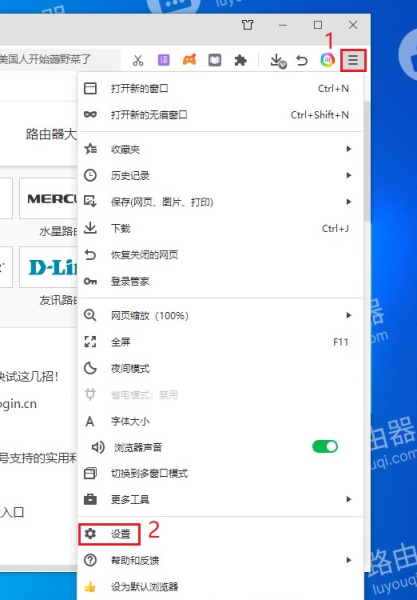Image resolution: width=417 pixels, height=600 pixels.
Task: Open the hamburger main menu button
Action: tap(353, 60)
